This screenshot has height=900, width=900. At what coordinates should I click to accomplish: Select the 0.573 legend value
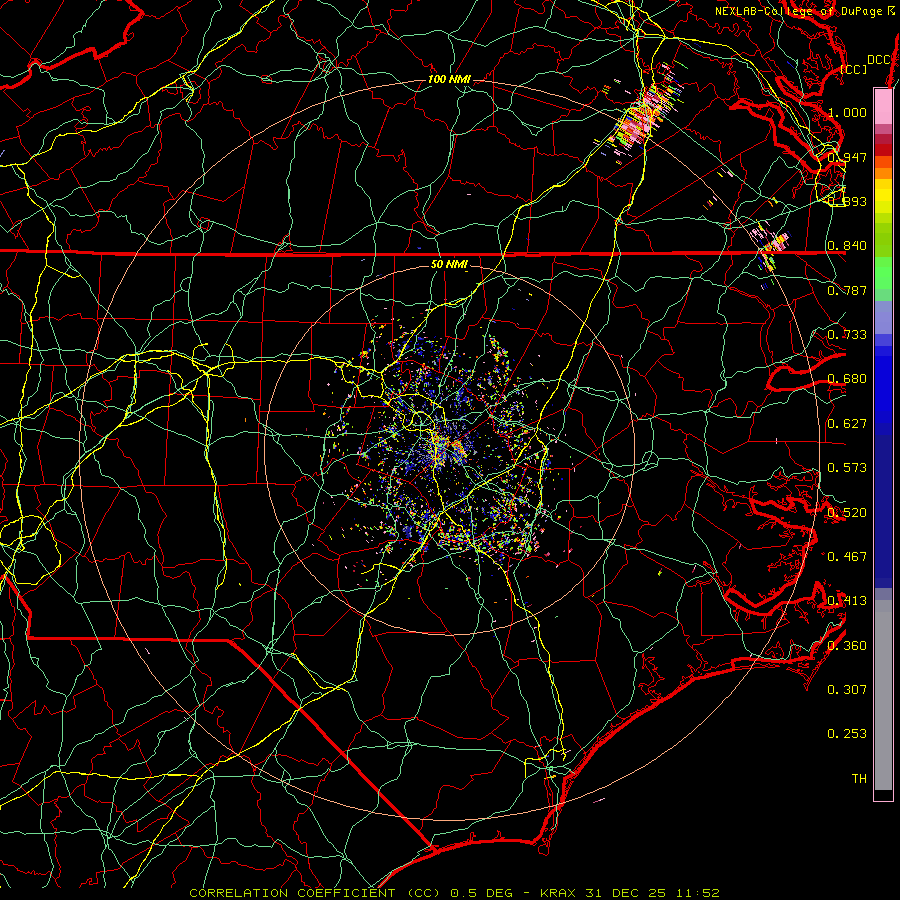pos(847,468)
